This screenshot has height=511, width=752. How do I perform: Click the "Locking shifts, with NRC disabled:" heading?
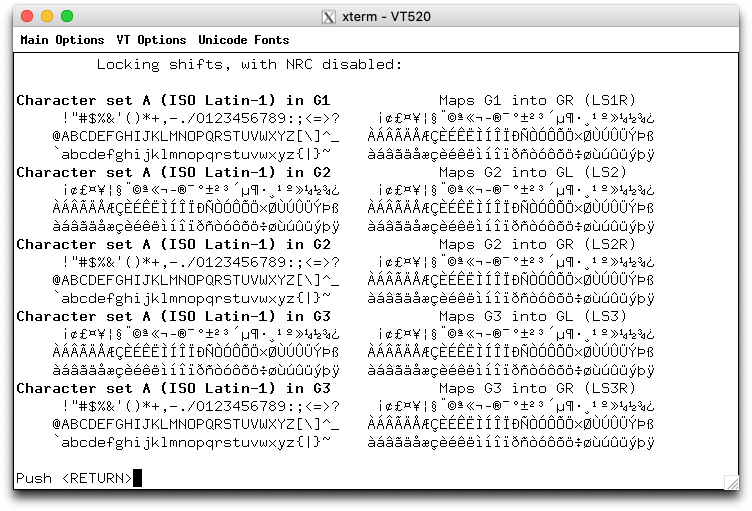tap(249, 65)
